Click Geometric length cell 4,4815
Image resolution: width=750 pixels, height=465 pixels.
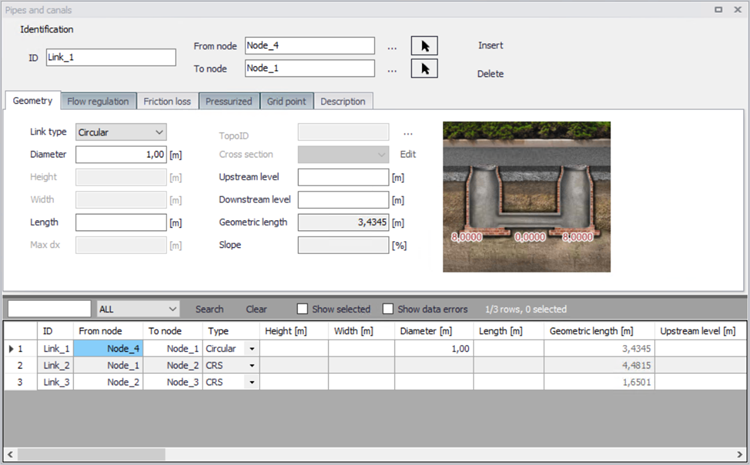599,365
